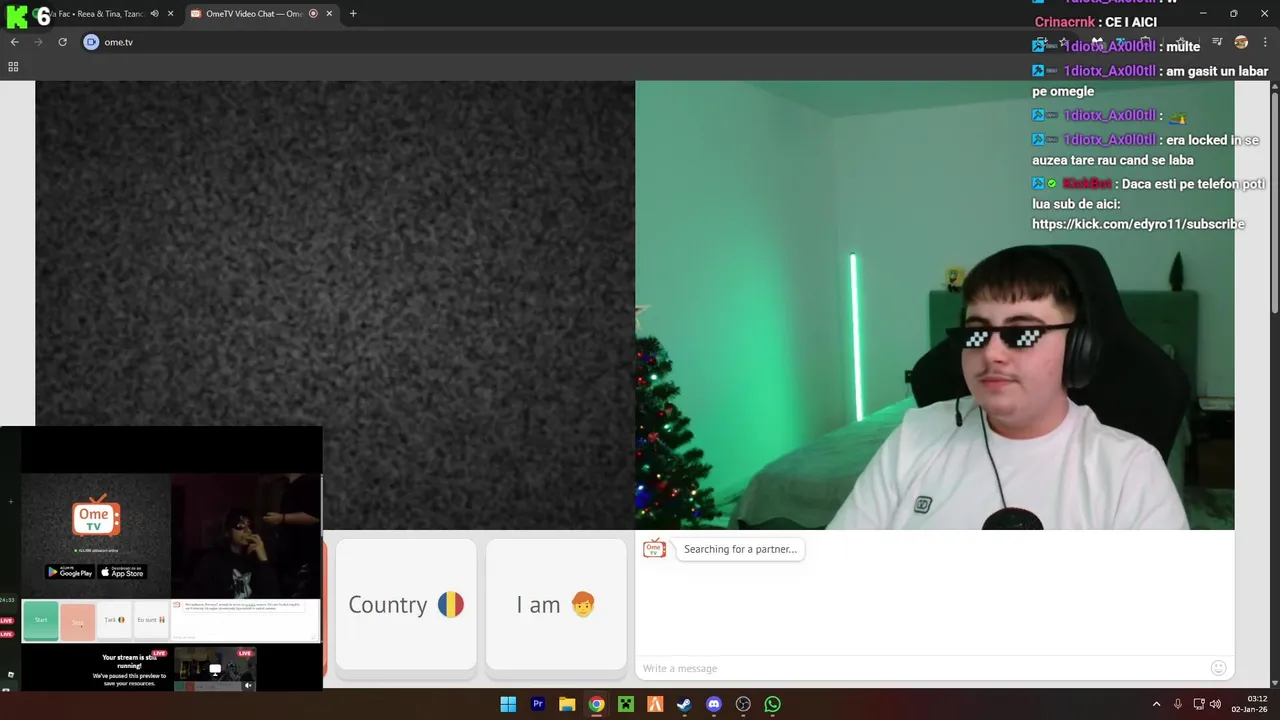
Task: Open the emoji picker in chat box
Action: click(1218, 668)
